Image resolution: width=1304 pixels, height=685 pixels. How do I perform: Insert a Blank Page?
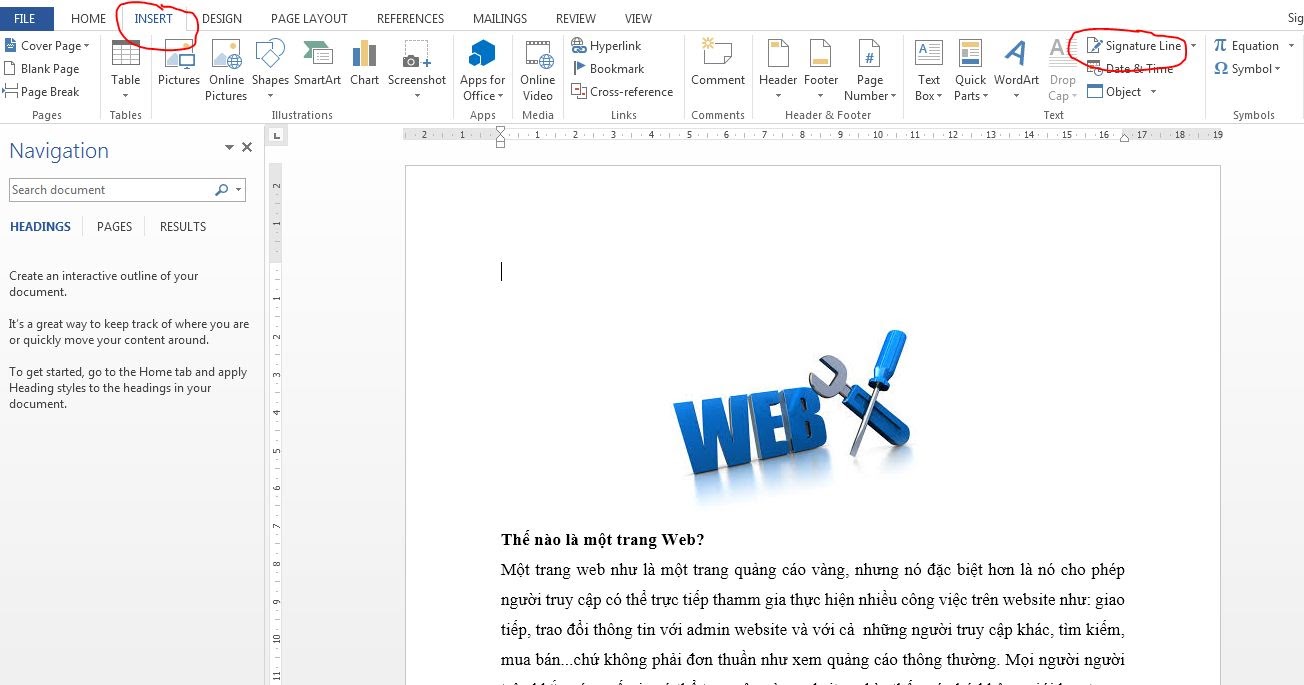coord(42,69)
